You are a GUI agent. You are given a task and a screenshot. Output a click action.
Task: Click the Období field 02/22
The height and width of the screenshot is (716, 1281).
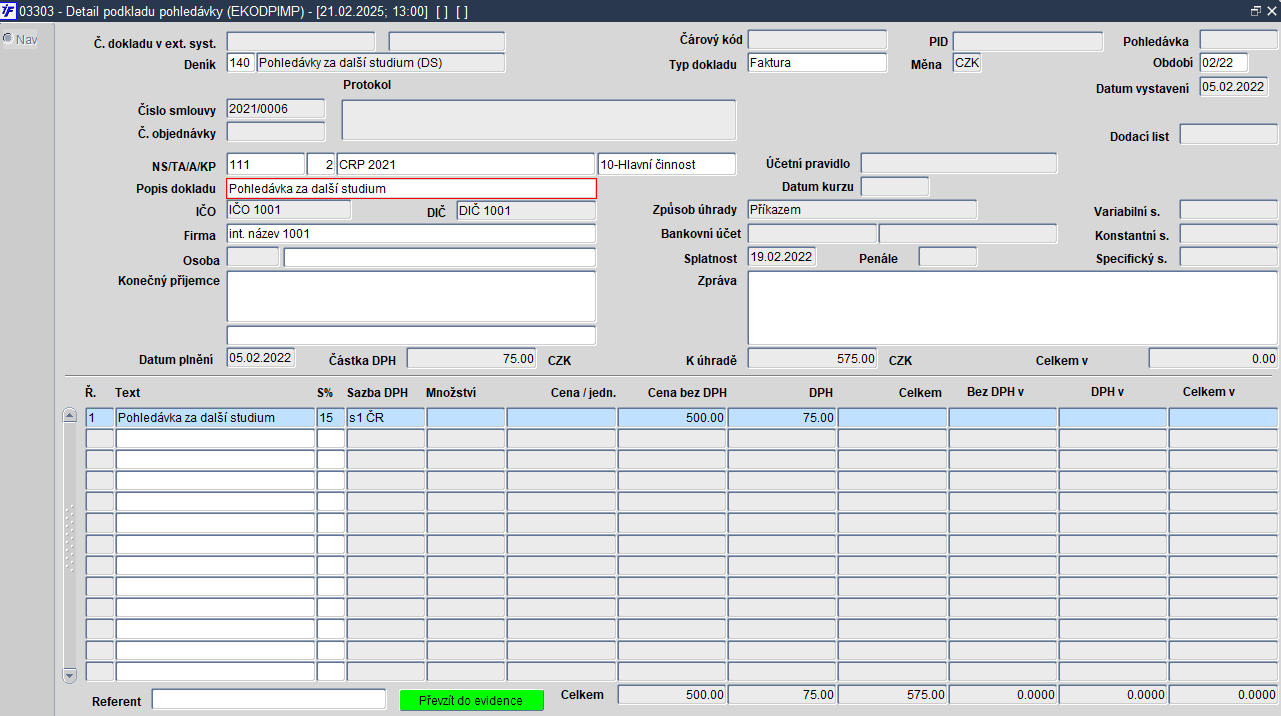pyautogui.click(x=1224, y=63)
